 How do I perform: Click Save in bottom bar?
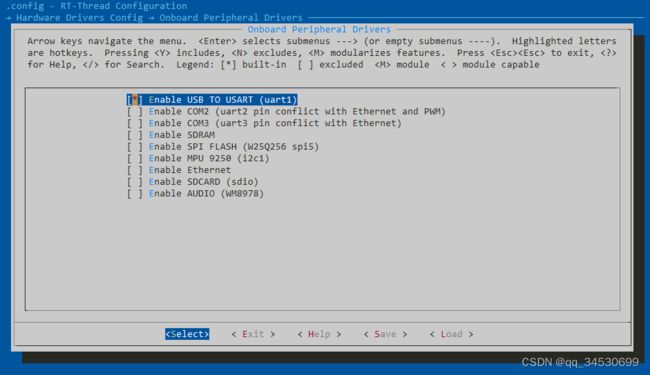click(x=386, y=334)
